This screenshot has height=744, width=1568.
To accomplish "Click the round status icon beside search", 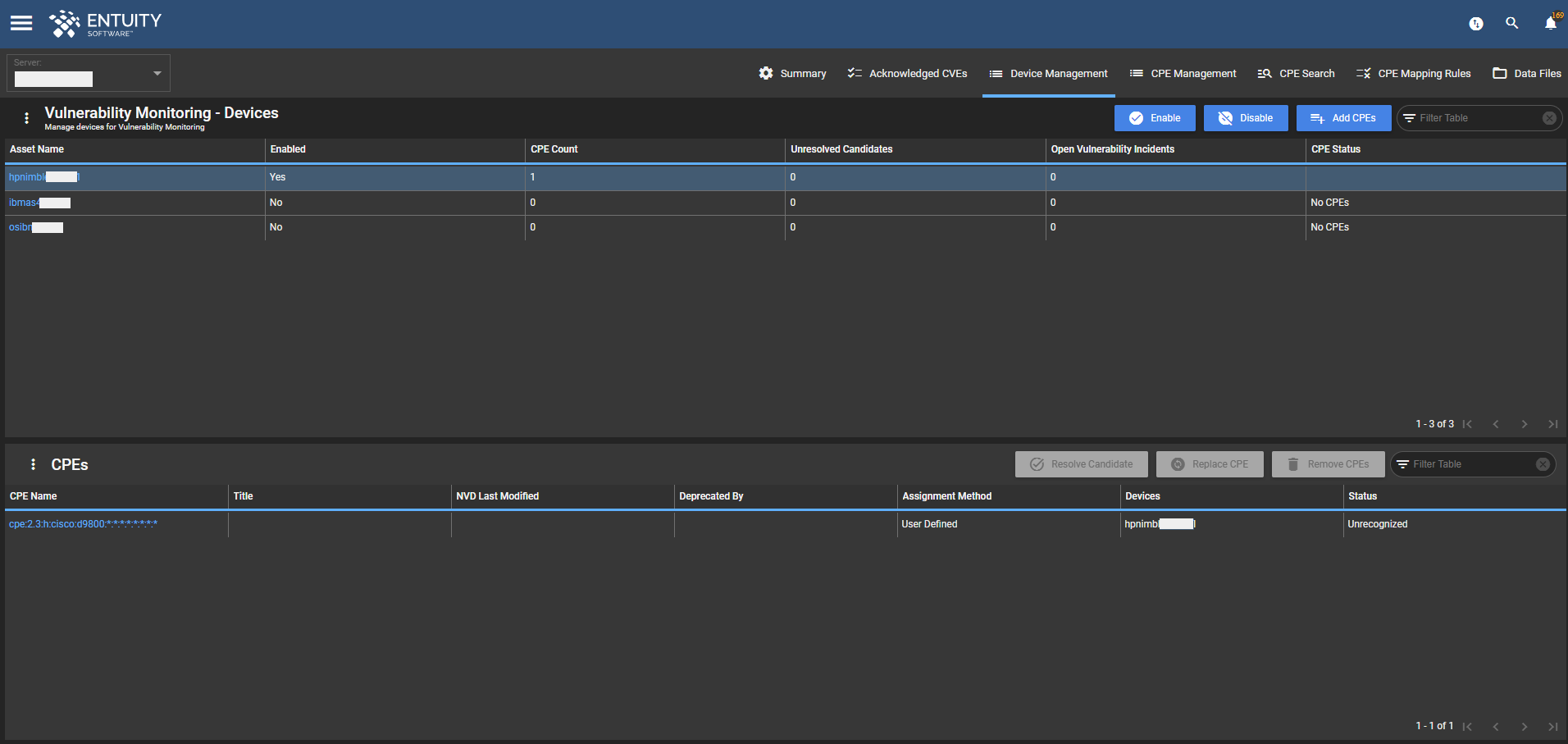I will pyautogui.click(x=1476, y=24).
